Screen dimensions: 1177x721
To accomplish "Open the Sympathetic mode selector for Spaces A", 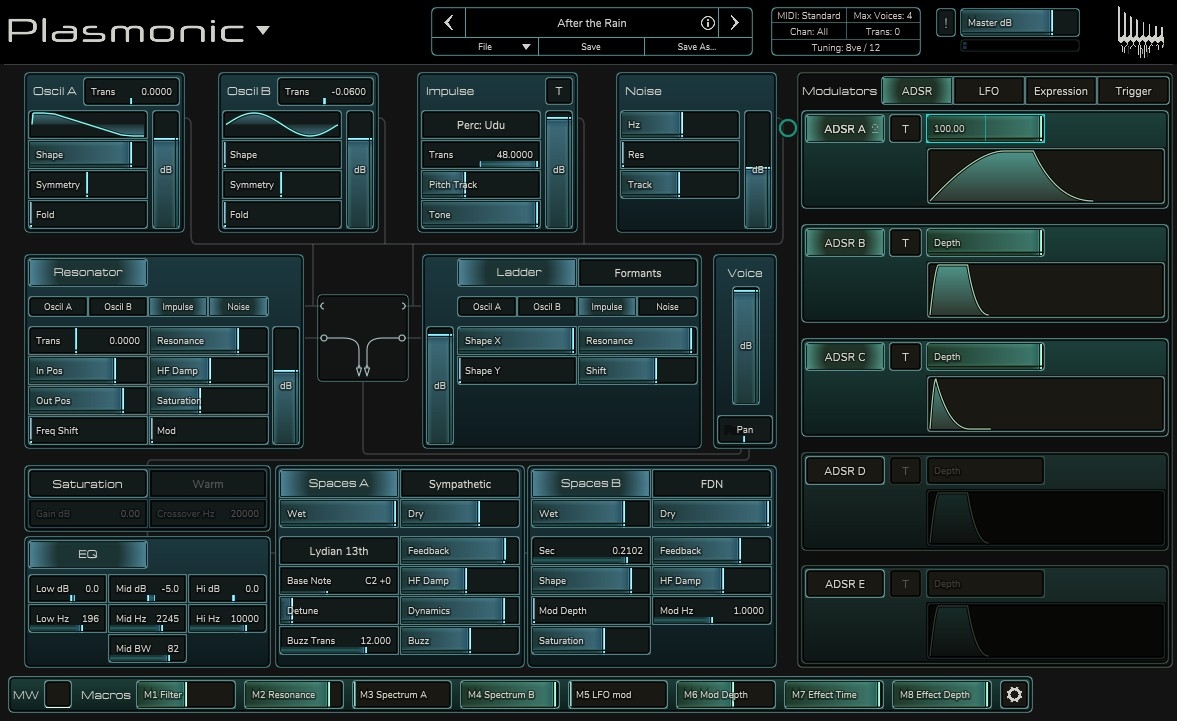I will click(x=459, y=484).
